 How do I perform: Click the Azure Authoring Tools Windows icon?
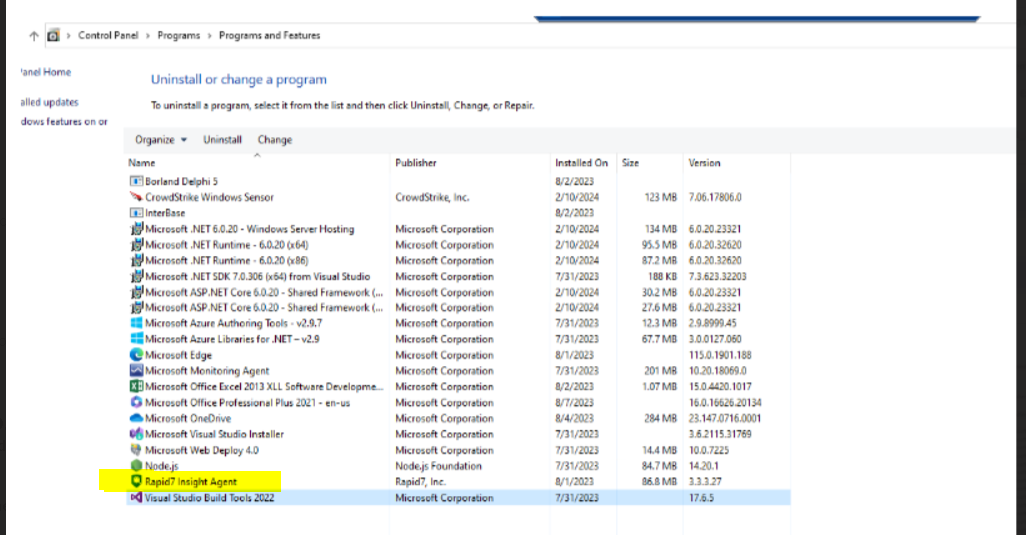pos(136,323)
